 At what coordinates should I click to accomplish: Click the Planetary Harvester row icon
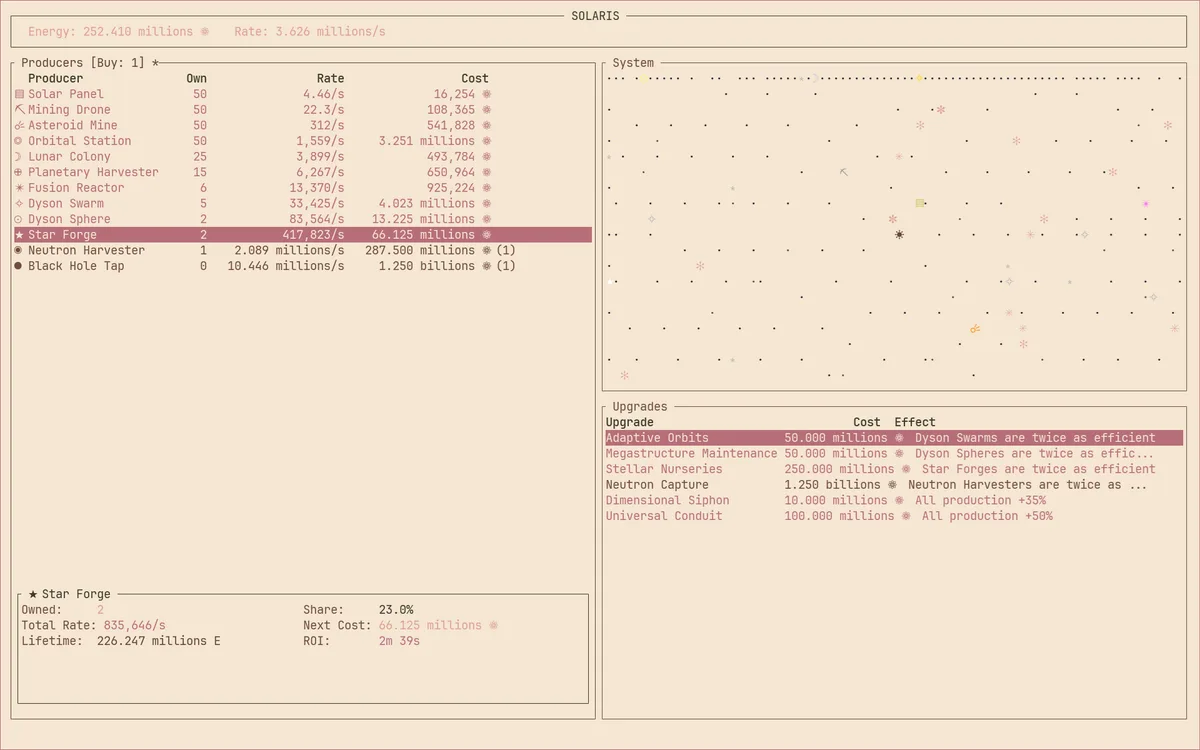coord(19,172)
